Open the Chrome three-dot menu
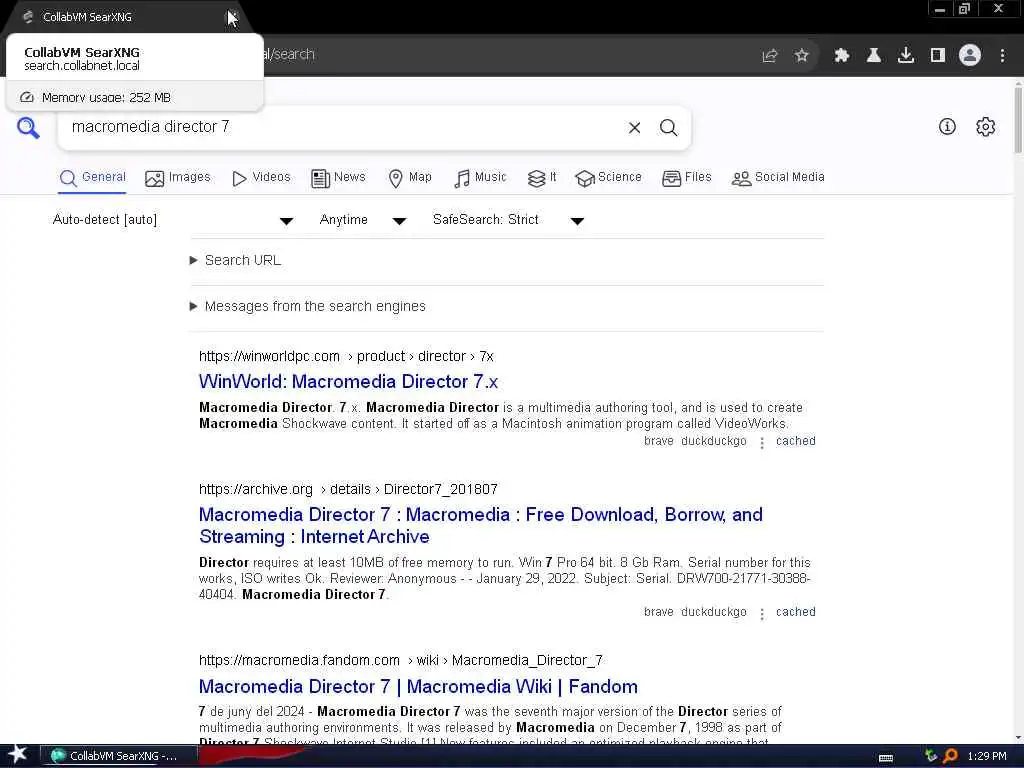Screen dimensions: 1024x768 tap(1002, 56)
